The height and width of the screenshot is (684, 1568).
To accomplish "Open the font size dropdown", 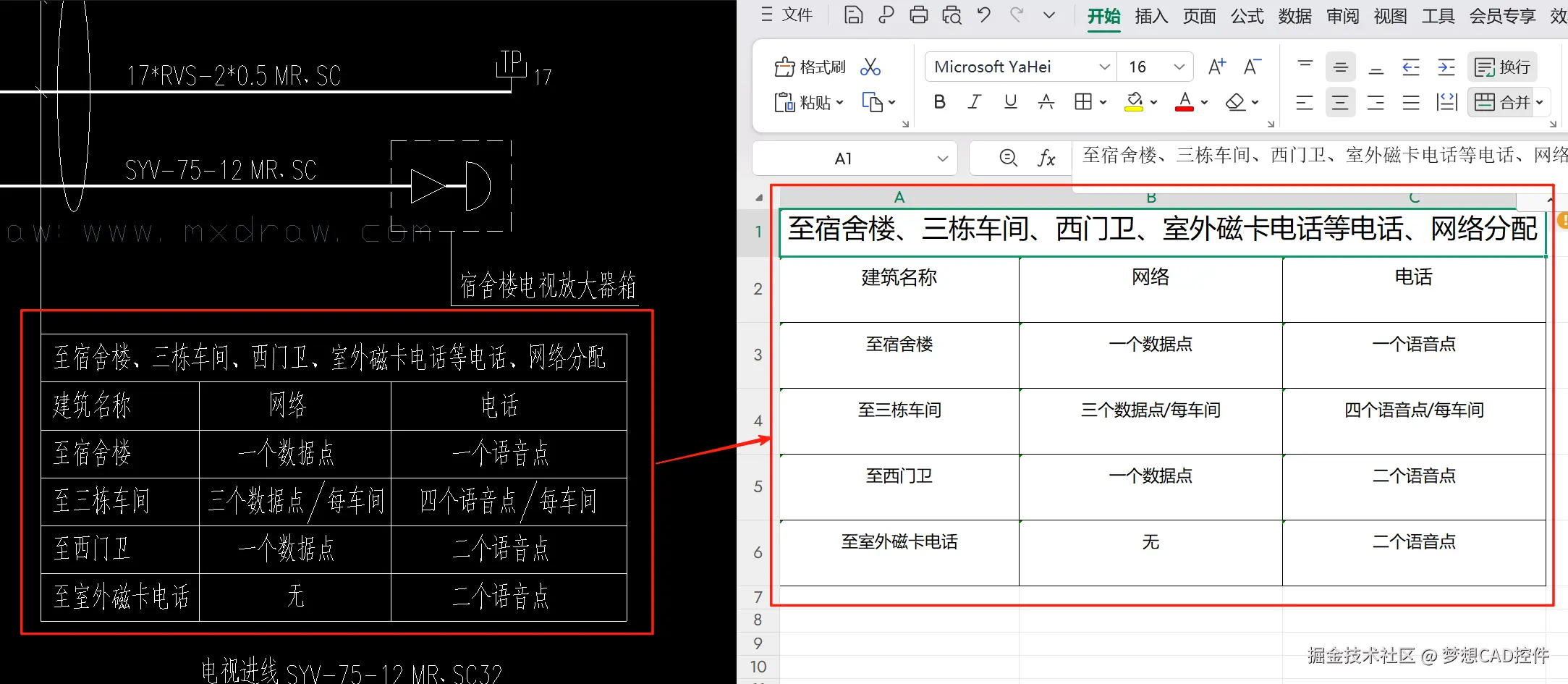I will pyautogui.click(x=1179, y=66).
